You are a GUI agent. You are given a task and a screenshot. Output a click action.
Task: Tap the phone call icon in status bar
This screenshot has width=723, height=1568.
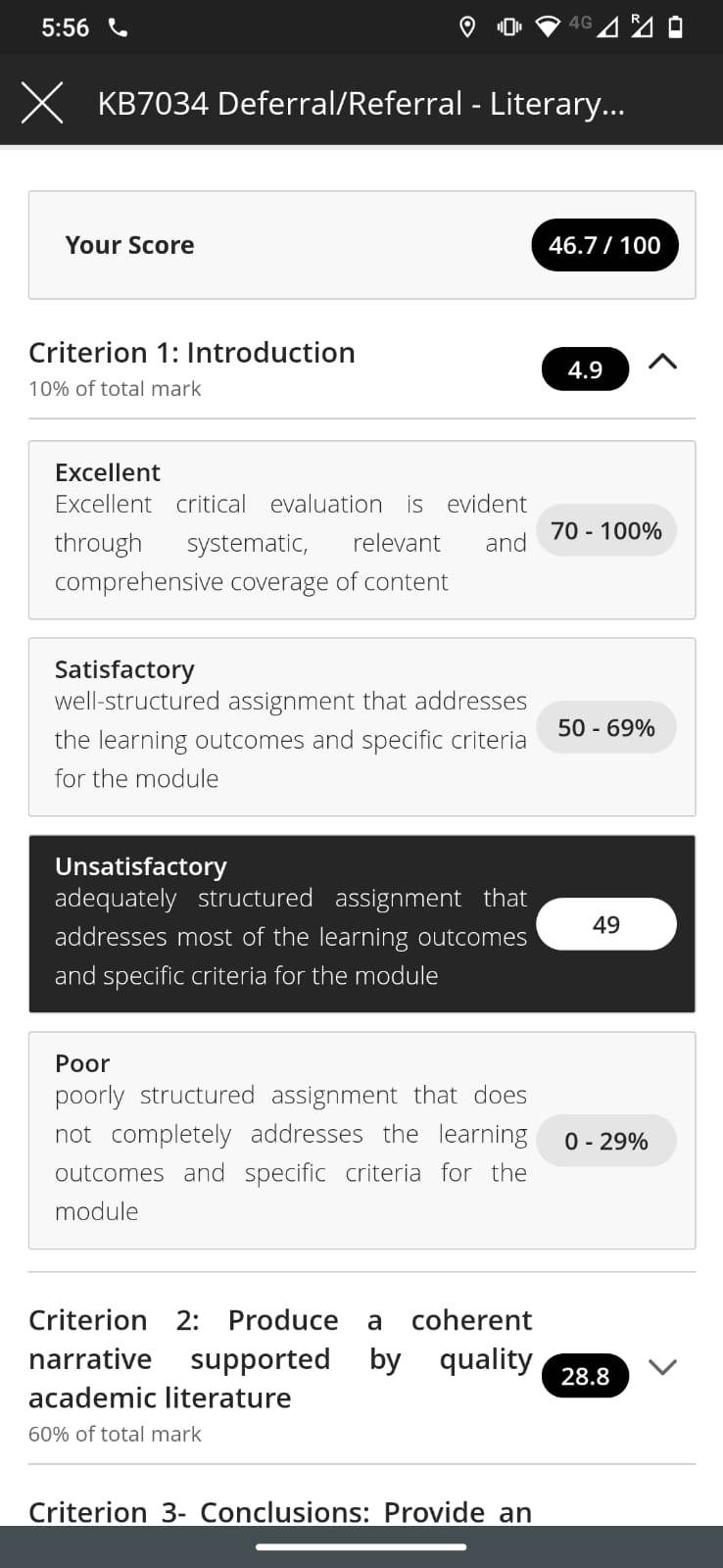[118, 27]
